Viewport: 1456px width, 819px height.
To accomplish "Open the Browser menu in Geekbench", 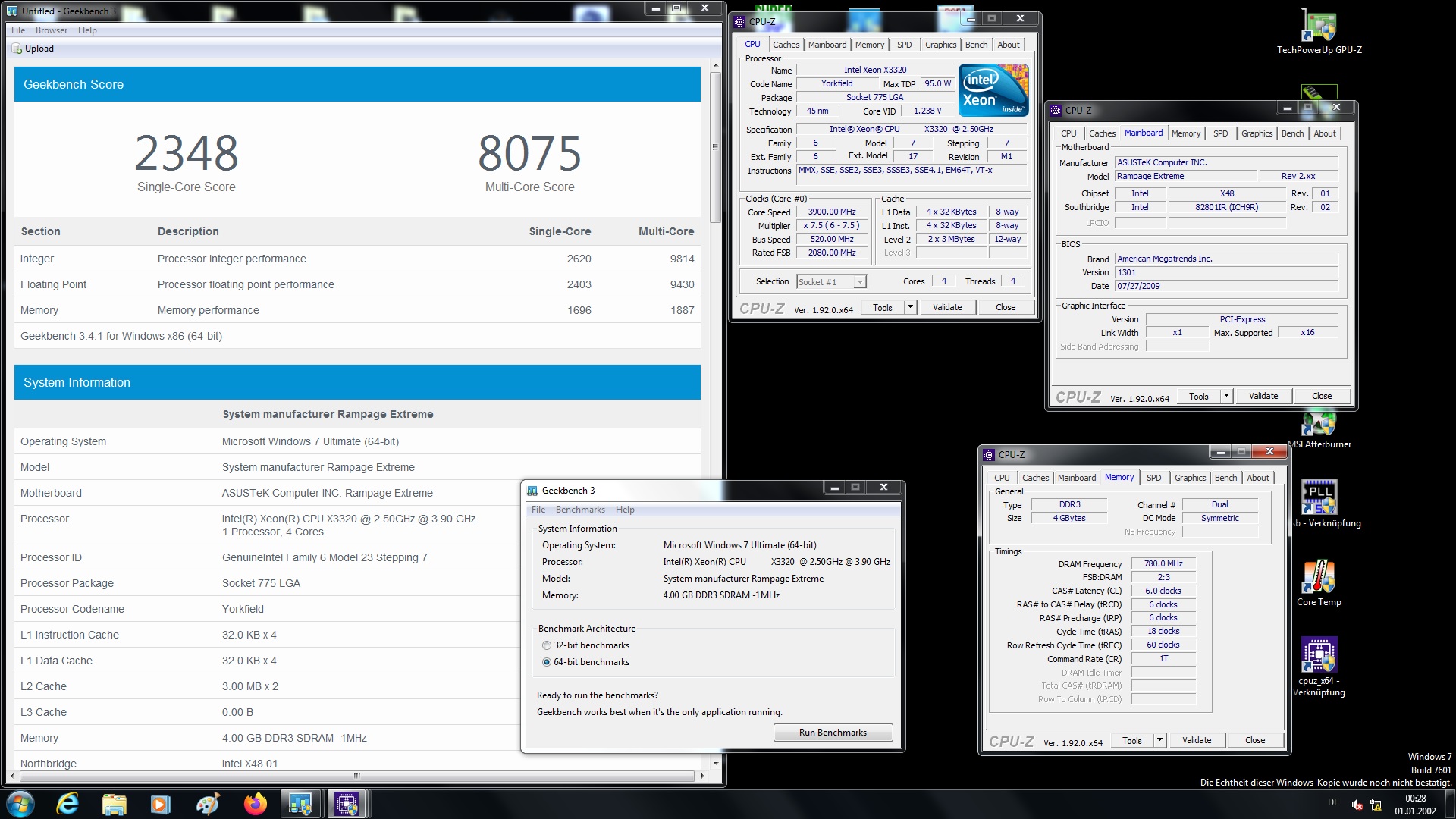I will click(52, 30).
